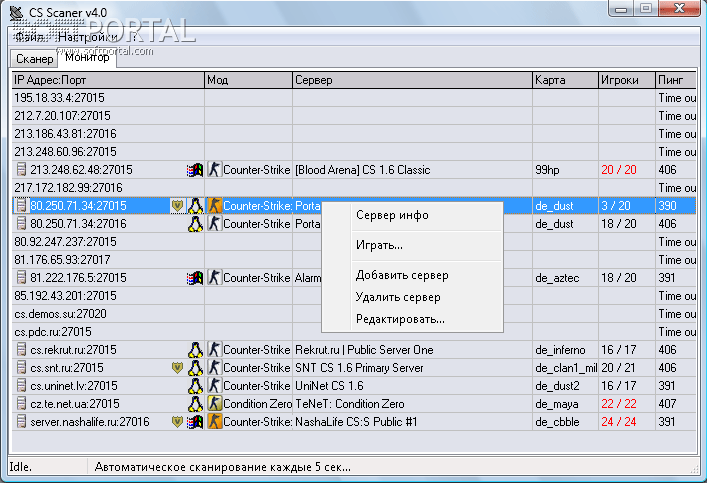This screenshot has width=707, height=483.
Task: Select 'Добавить сервер' in the context menu
Action: [x=412, y=276]
